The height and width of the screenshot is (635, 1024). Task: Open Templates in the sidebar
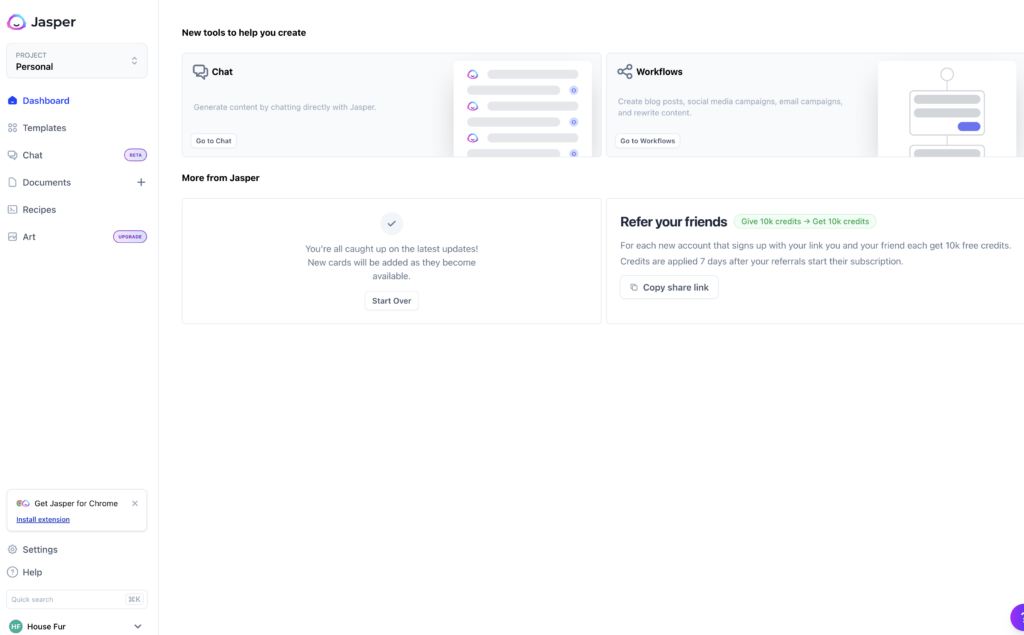tap(44, 128)
